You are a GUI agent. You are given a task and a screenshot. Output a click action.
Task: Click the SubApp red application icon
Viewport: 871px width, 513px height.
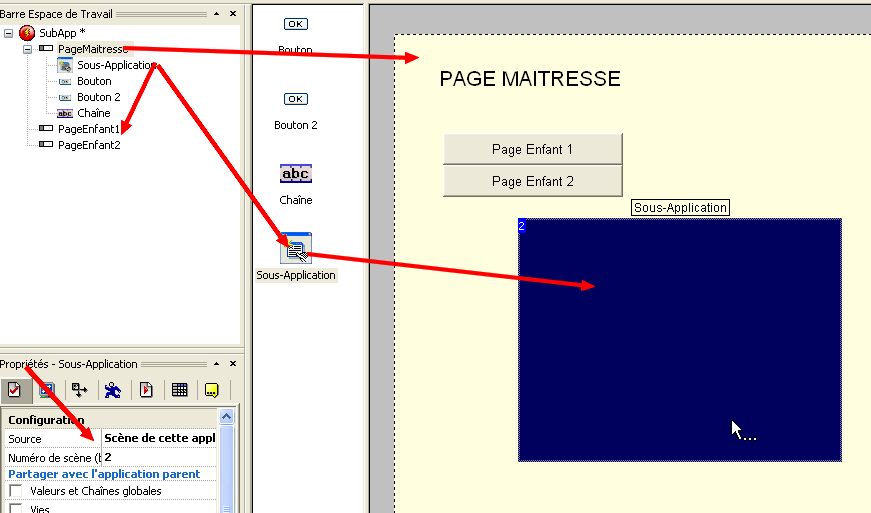[27, 33]
